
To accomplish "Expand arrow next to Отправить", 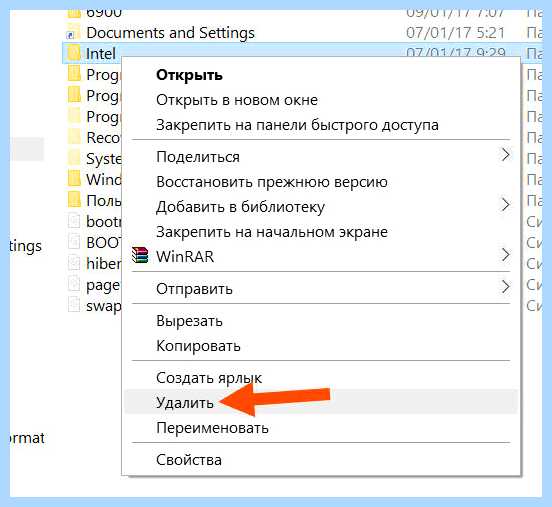I will pos(505,287).
